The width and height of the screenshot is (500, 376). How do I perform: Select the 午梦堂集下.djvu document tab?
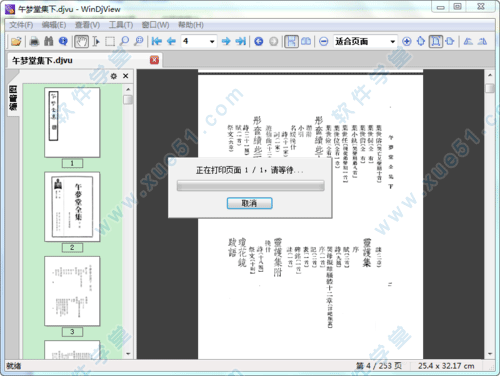pyautogui.click(x=42, y=60)
